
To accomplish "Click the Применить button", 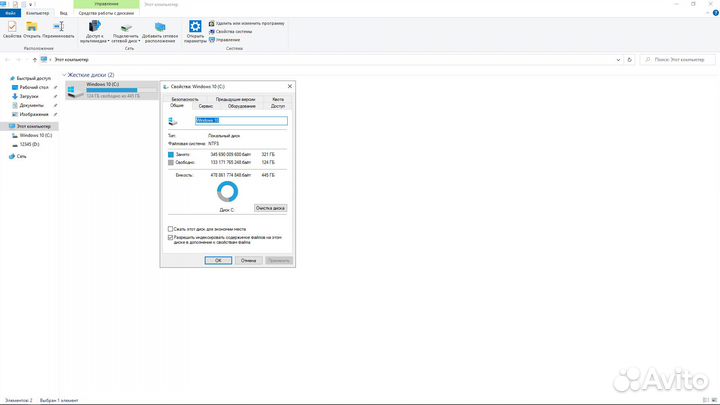I will 279,260.
